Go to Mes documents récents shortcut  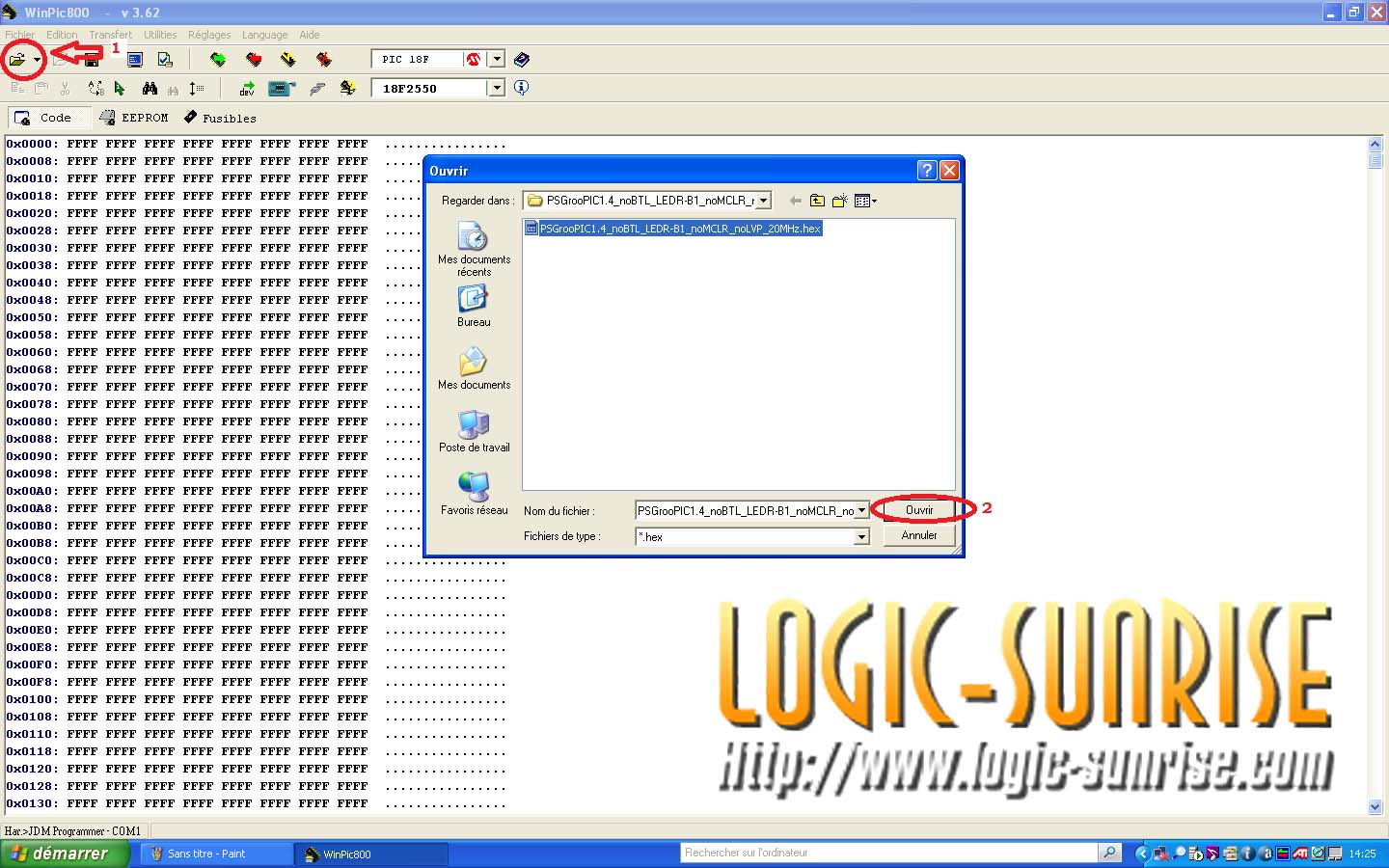[x=474, y=249]
